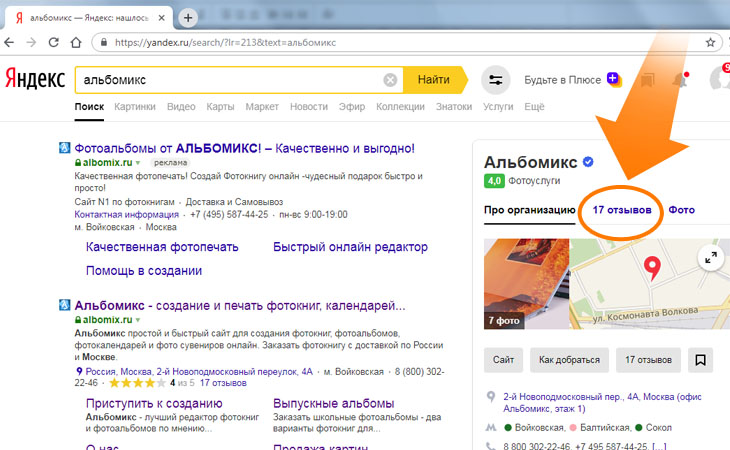The width and height of the screenshot is (730, 450).
Task: Click the 17 отзывов button below map
Action: tap(648, 360)
